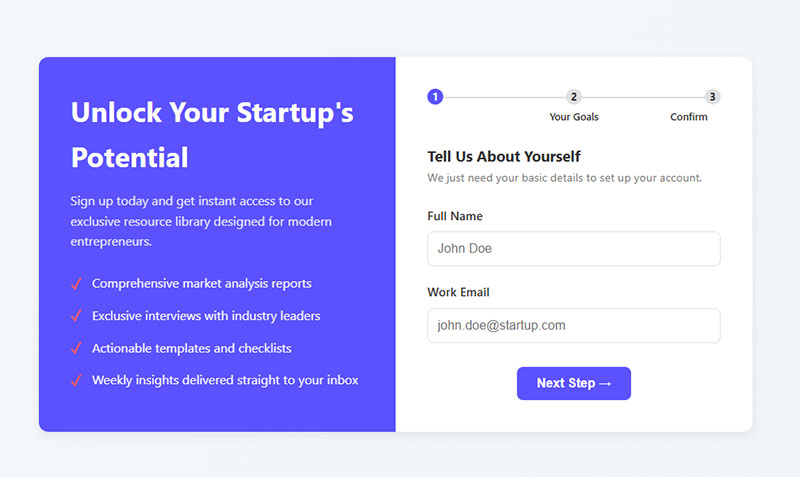Click checkmark next to actionable templates

click(76, 348)
